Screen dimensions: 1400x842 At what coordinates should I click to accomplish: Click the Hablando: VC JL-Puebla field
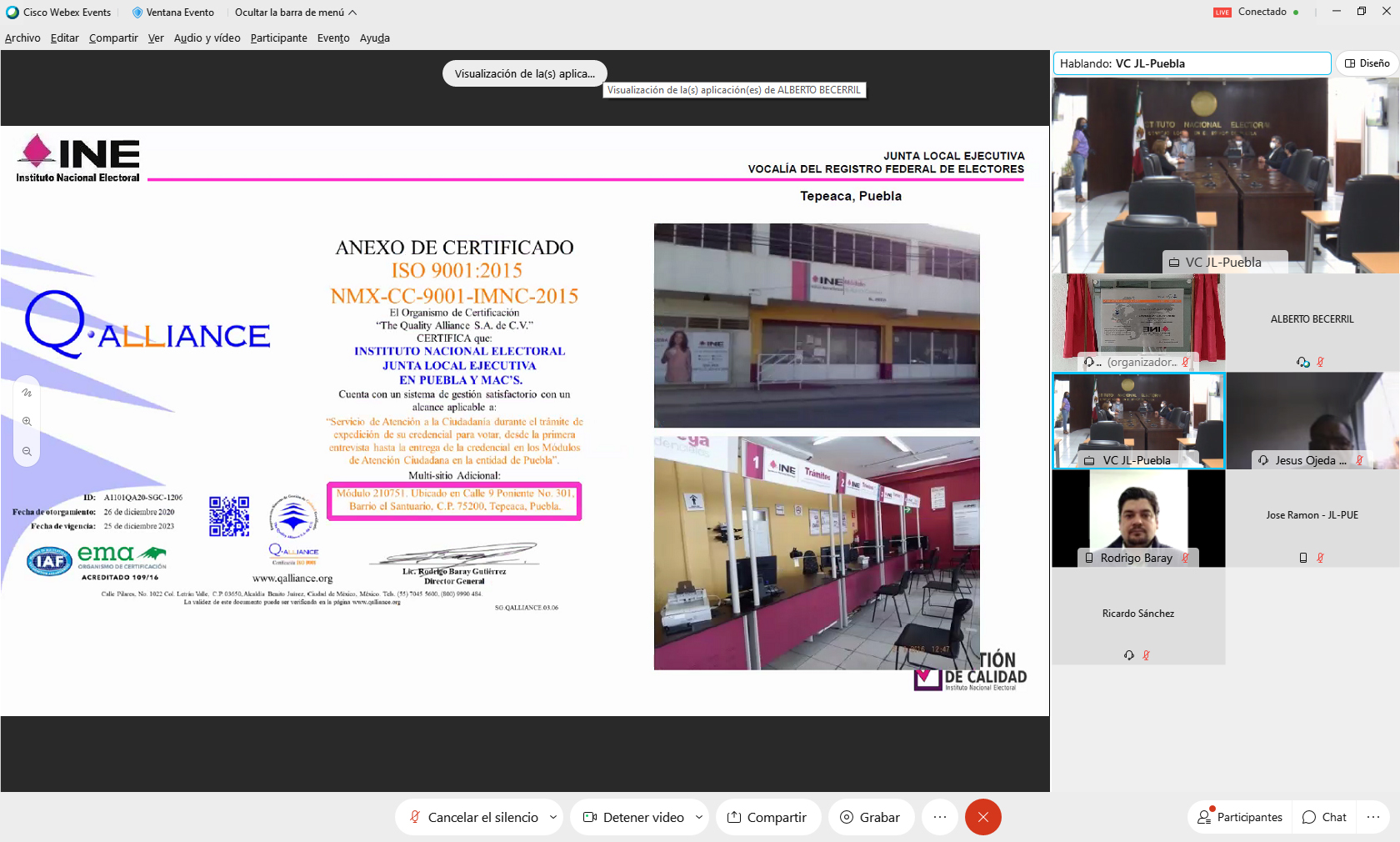click(x=1192, y=63)
